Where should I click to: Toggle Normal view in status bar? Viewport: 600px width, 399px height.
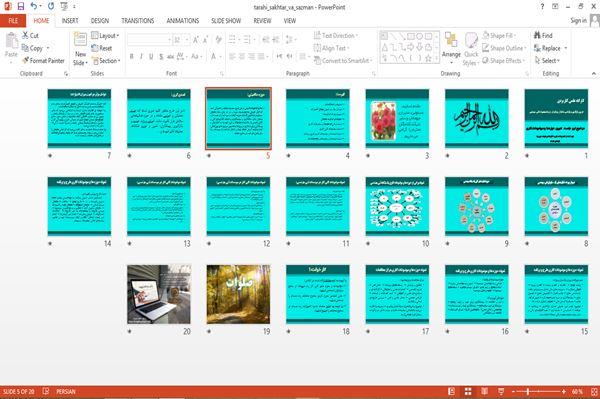(452, 391)
